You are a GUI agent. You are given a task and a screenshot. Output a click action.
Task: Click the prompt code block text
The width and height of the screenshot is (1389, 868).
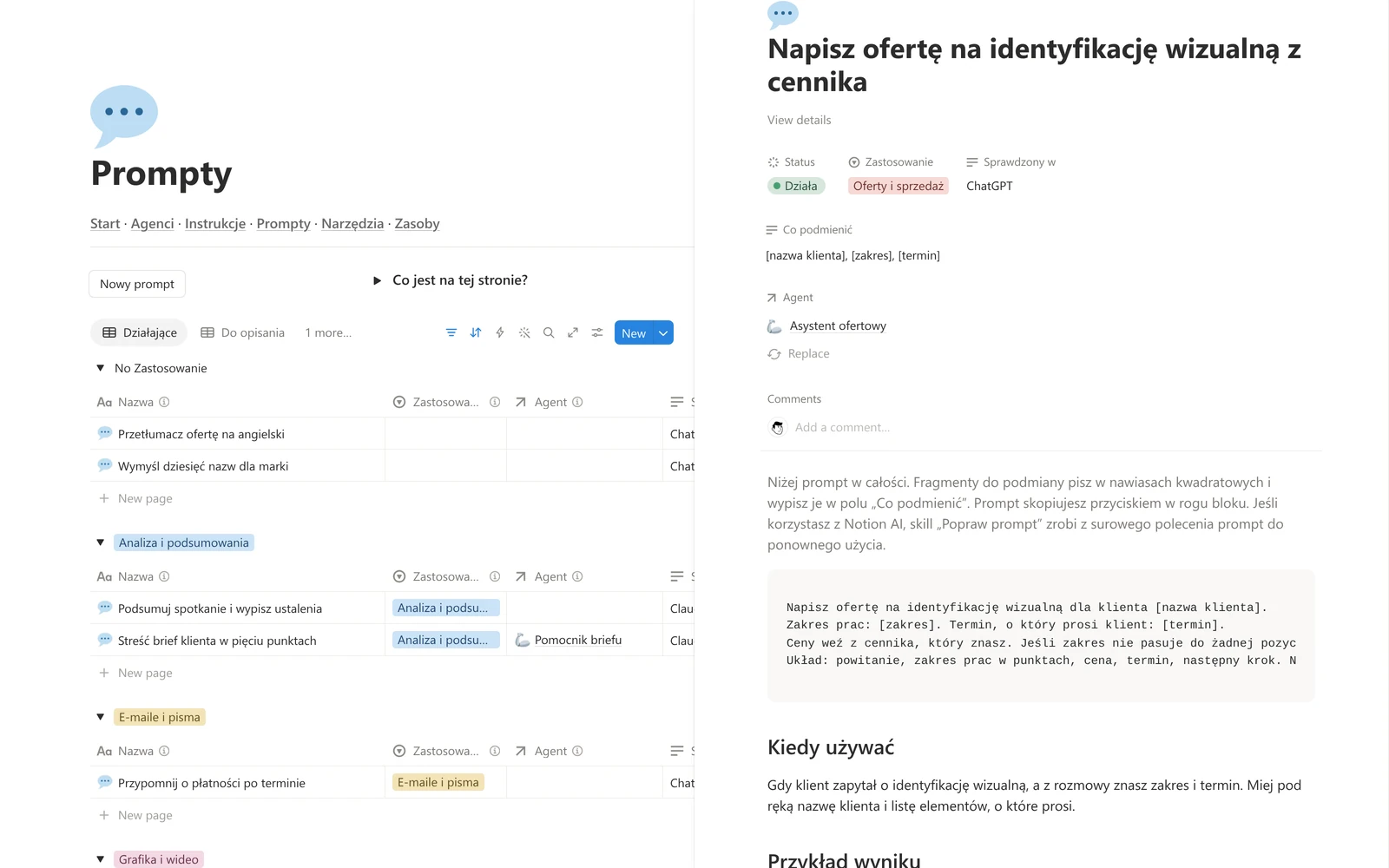[x=1041, y=635]
